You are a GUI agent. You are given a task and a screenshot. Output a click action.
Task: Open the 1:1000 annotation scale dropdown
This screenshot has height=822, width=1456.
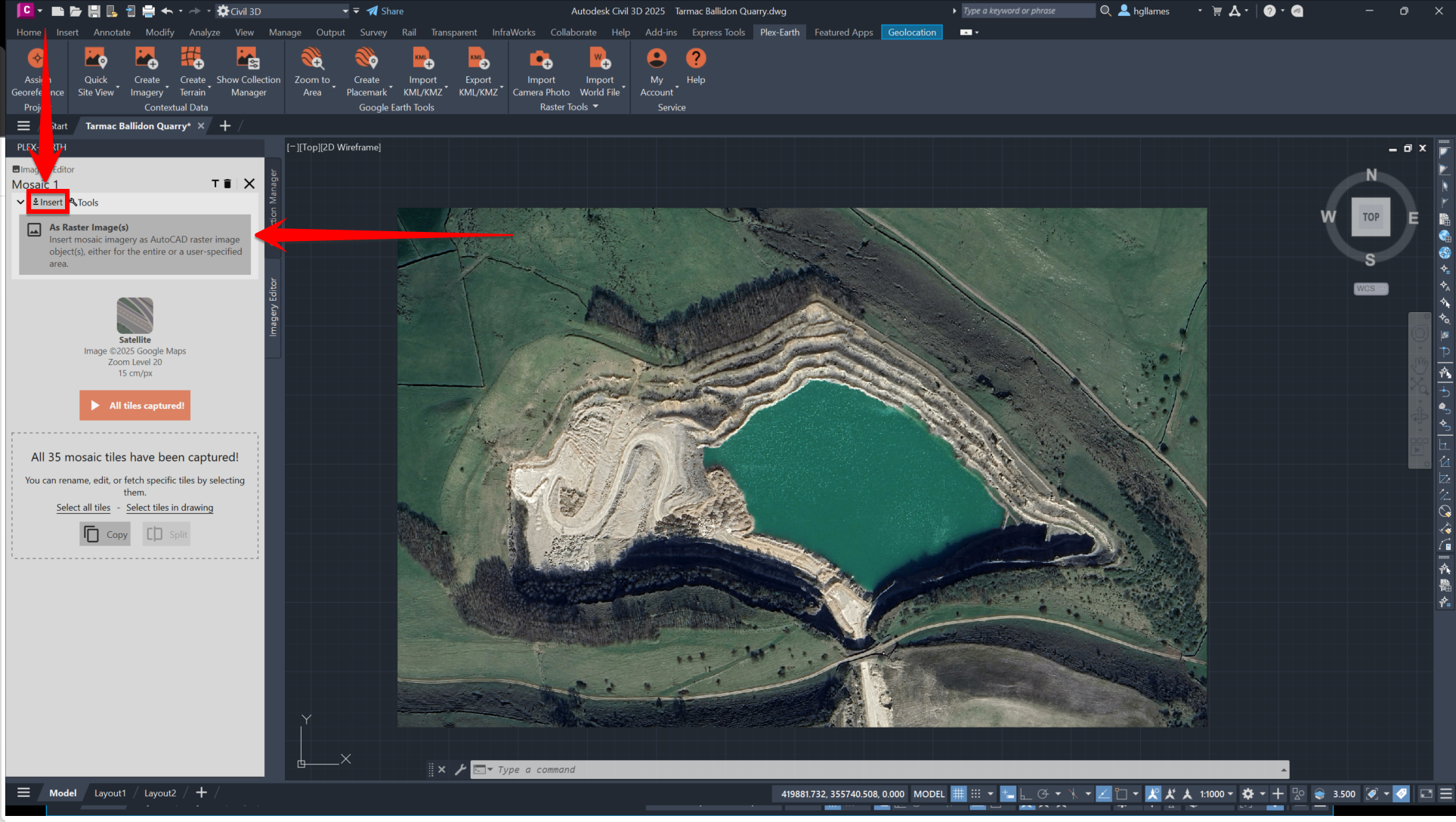point(1216,794)
